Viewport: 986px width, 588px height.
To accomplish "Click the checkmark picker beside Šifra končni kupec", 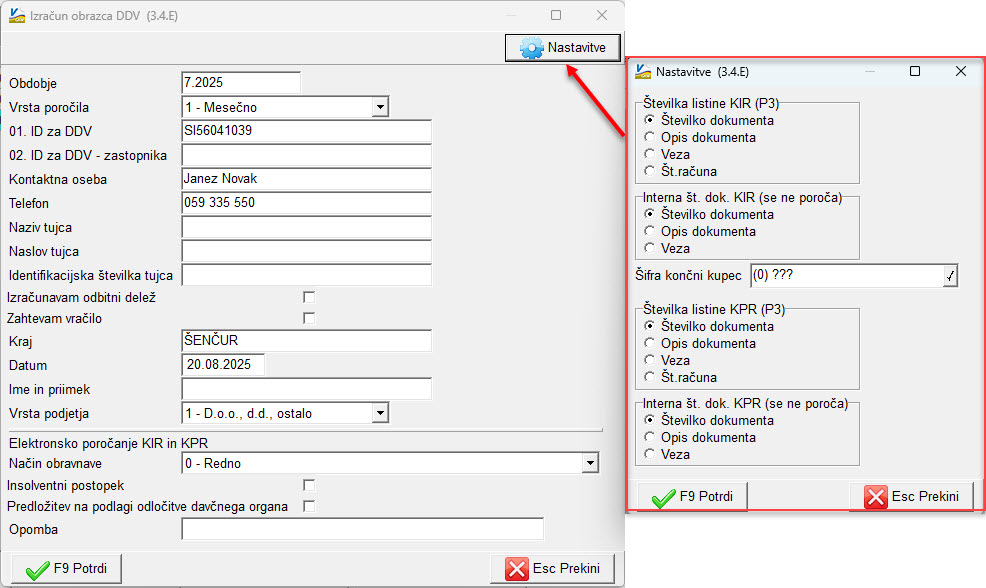I will point(950,276).
